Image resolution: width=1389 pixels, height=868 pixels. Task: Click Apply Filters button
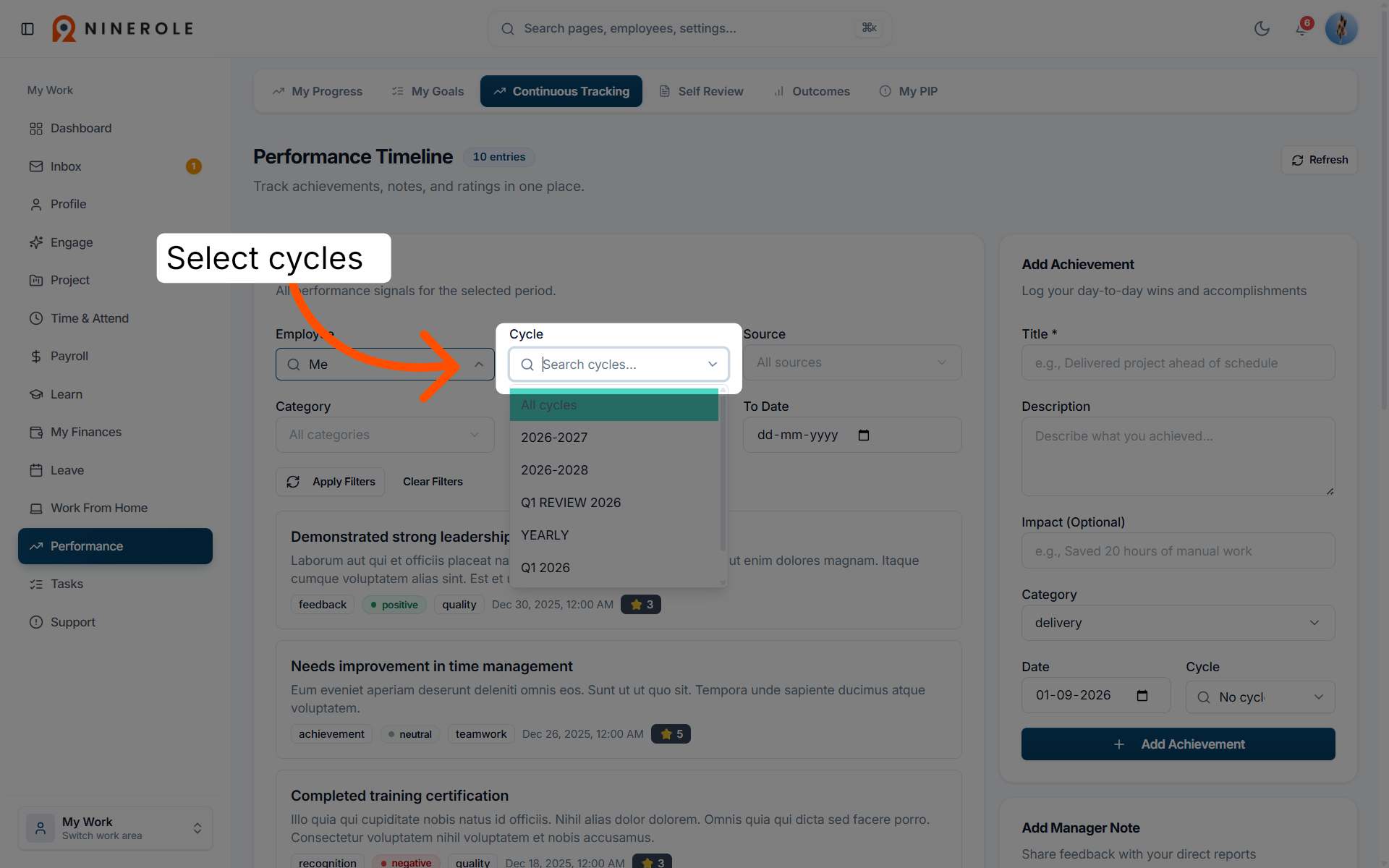pyautogui.click(x=331, y=482)
